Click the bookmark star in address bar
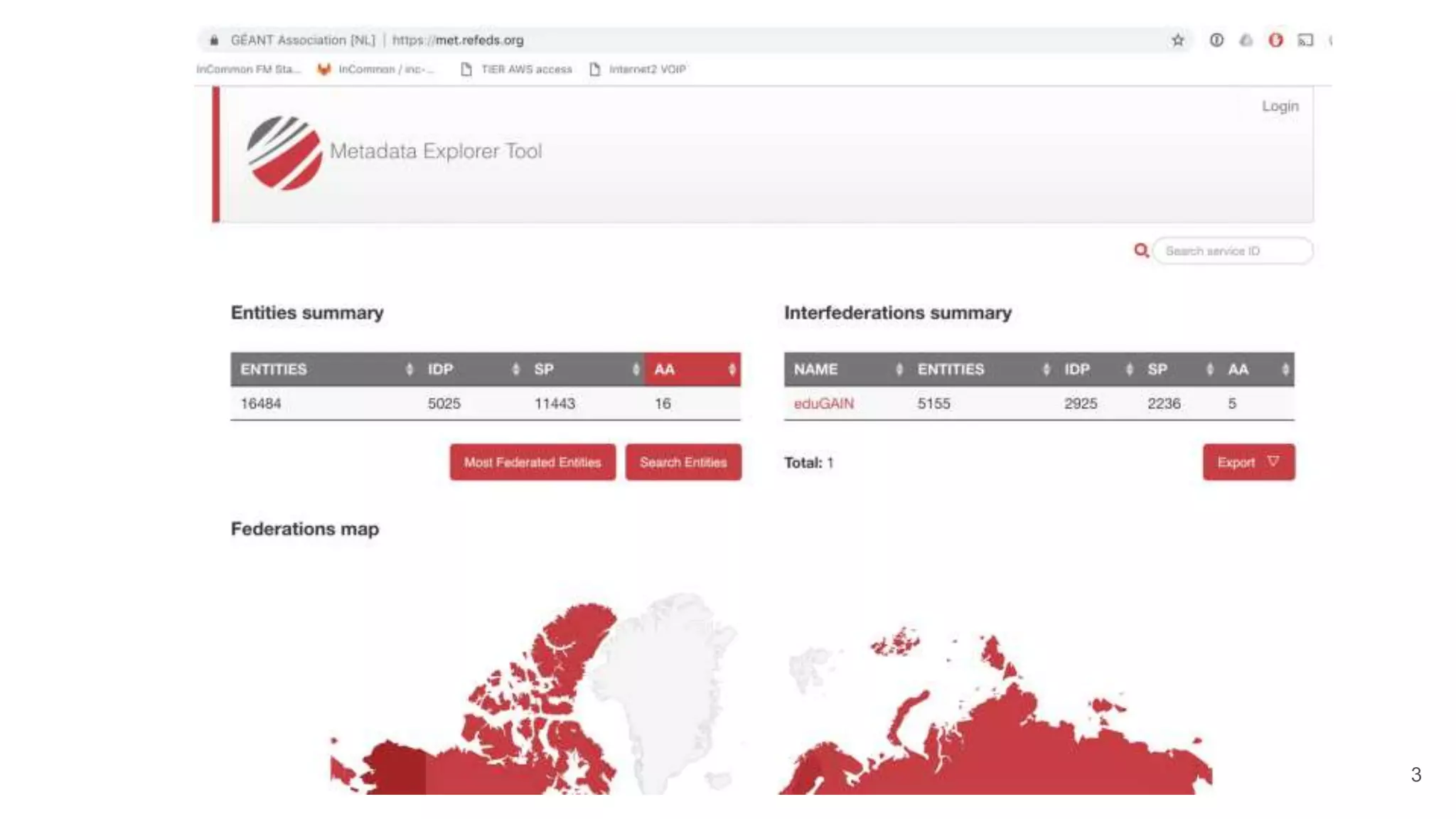 [1178, 41]
